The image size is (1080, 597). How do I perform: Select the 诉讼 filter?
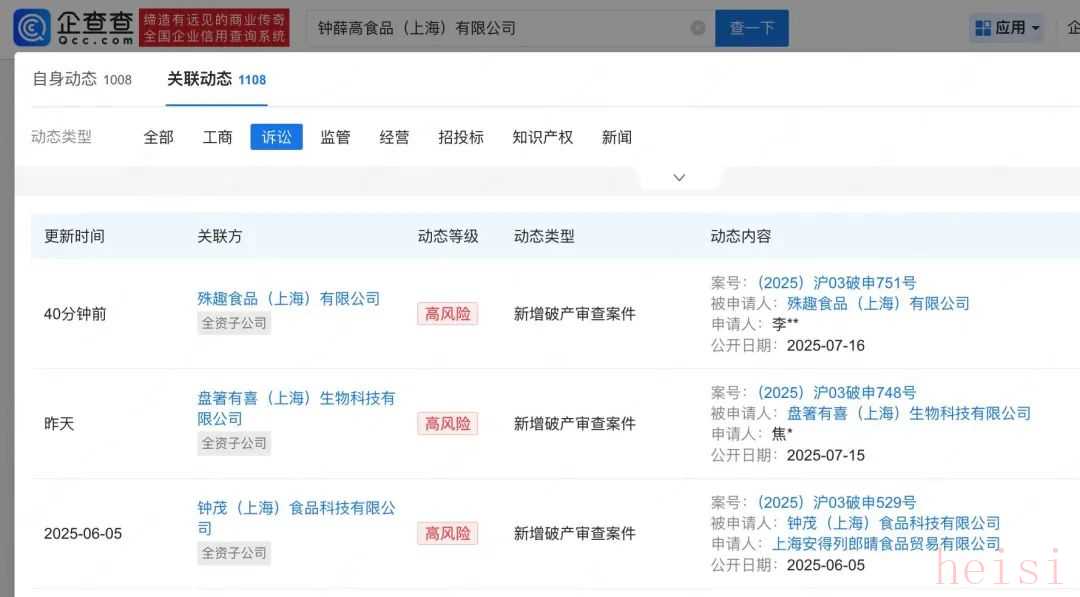coord(276,137)
